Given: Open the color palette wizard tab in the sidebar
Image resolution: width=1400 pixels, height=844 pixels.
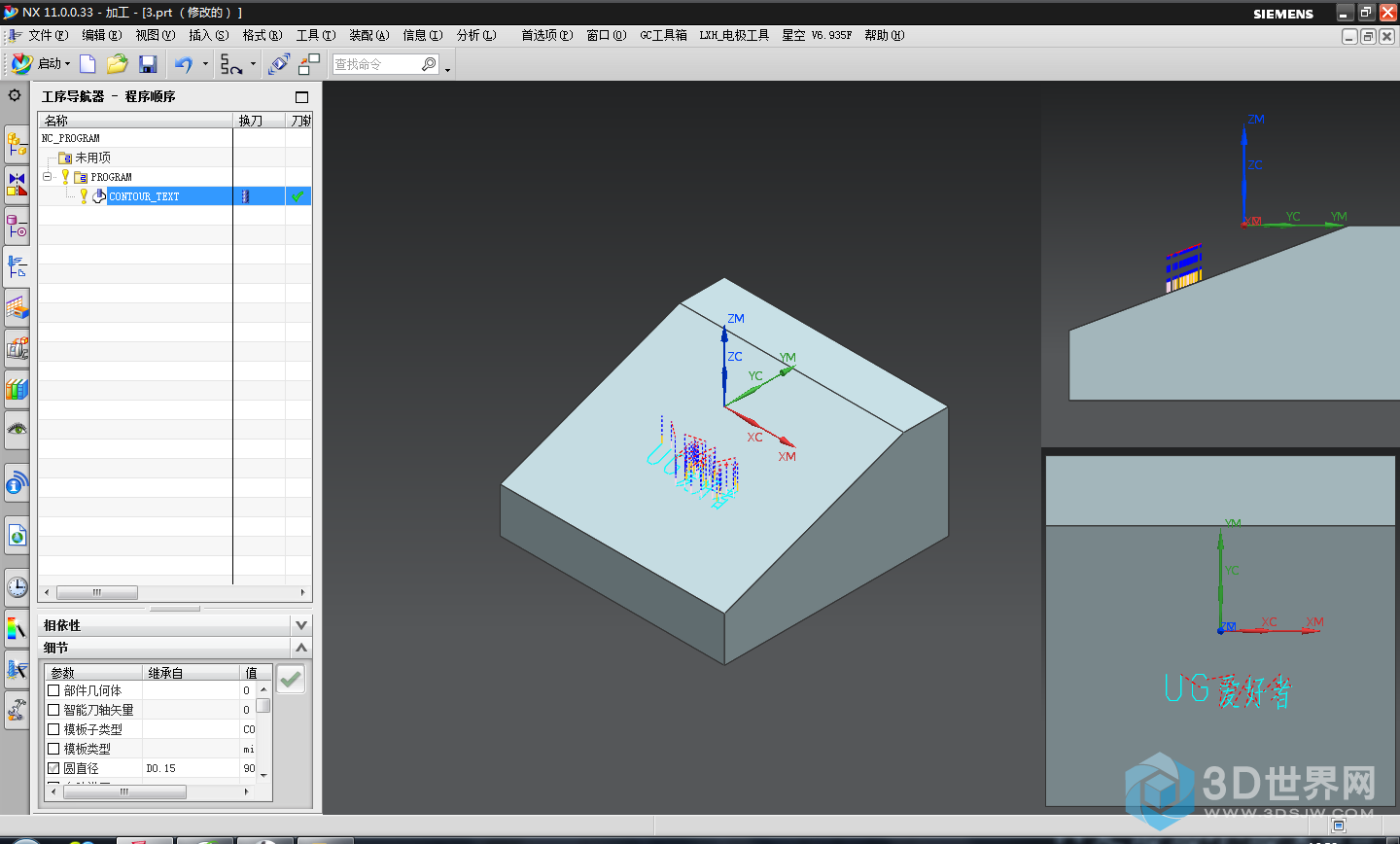Looking at the screenshot, I should 17,629.
